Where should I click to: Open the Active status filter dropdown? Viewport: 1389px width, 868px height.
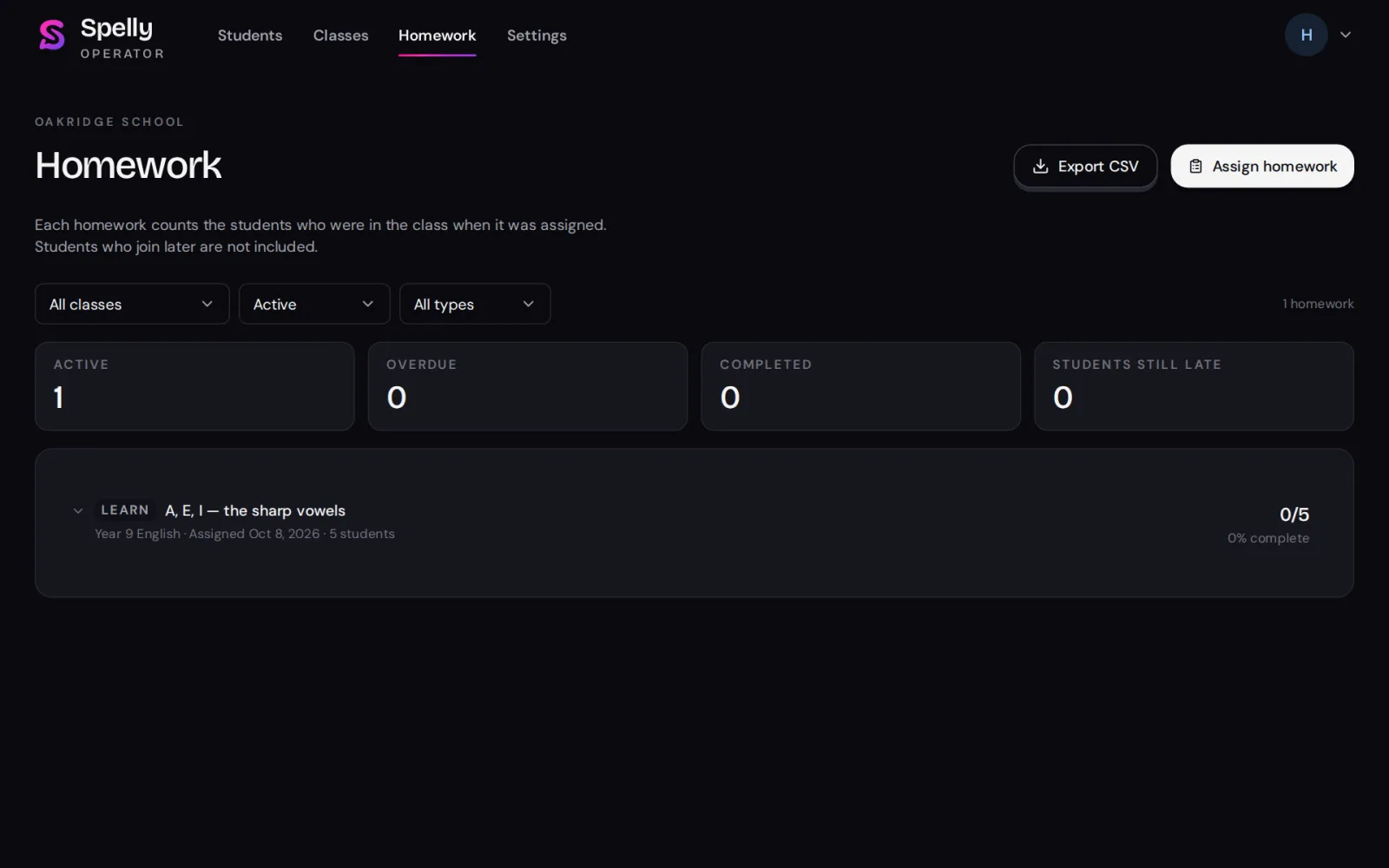[314, 304]
